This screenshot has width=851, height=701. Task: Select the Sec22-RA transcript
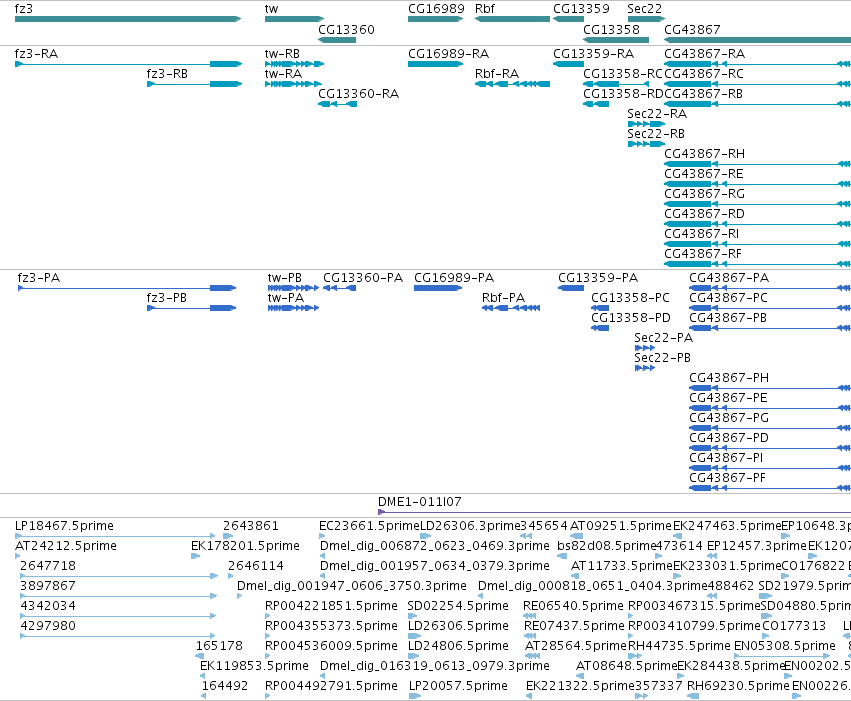point(646,124)
